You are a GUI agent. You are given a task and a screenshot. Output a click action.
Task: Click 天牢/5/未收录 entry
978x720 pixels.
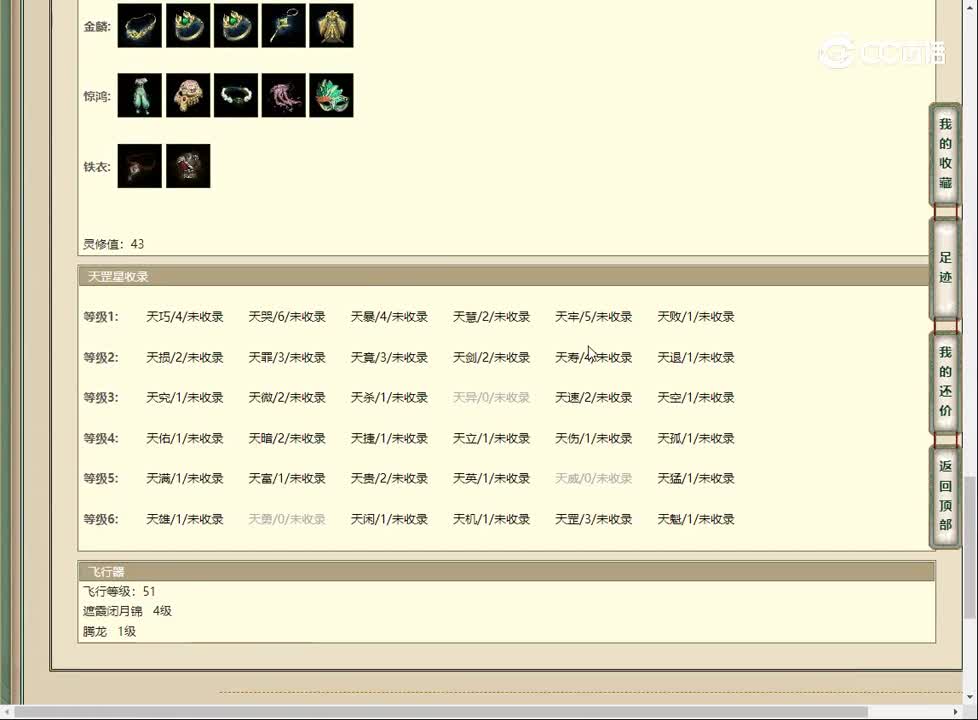[x=594, y=317]
